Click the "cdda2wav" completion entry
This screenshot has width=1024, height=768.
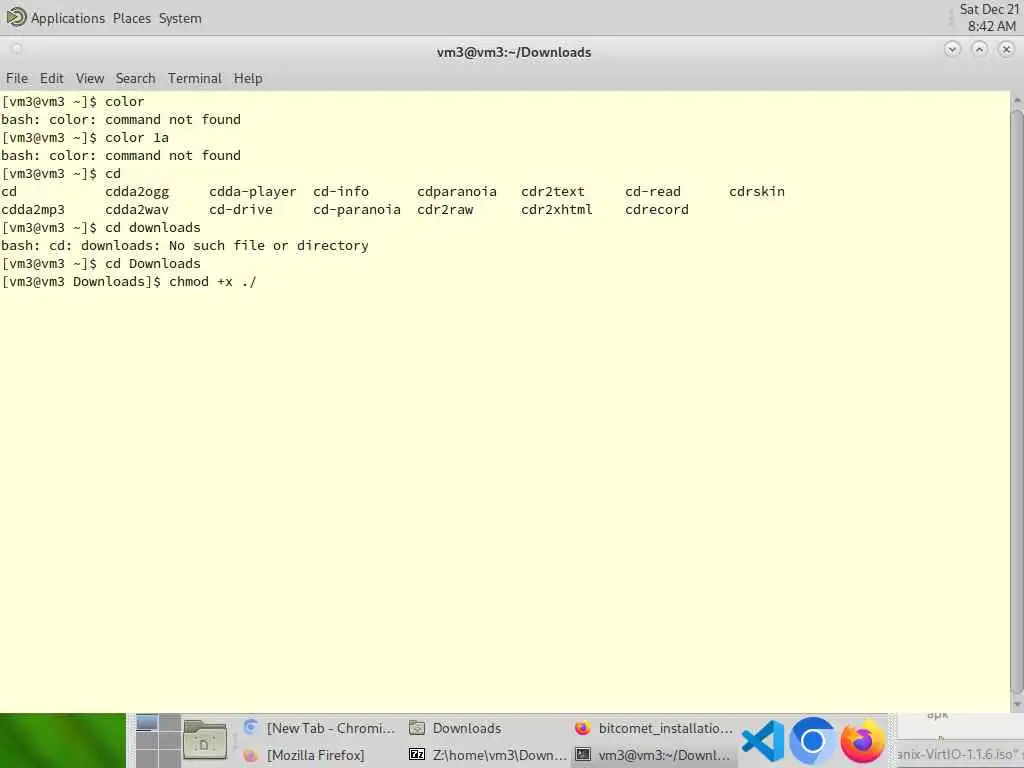click(x=137, y=210)
